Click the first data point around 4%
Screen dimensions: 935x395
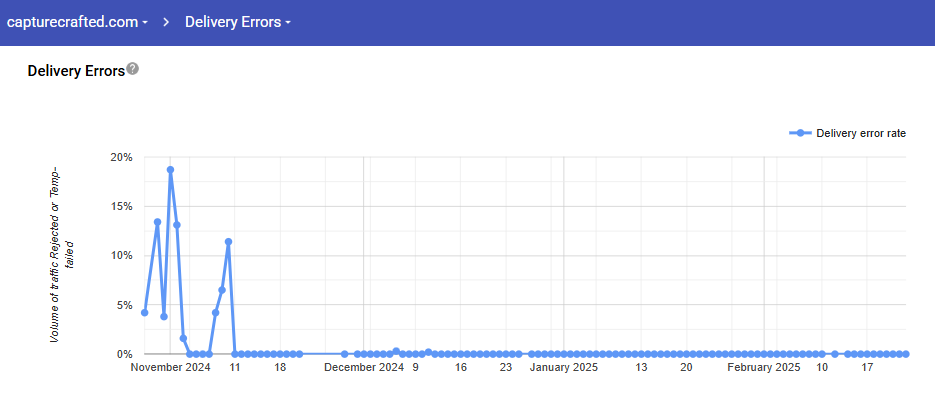[144, 313]
